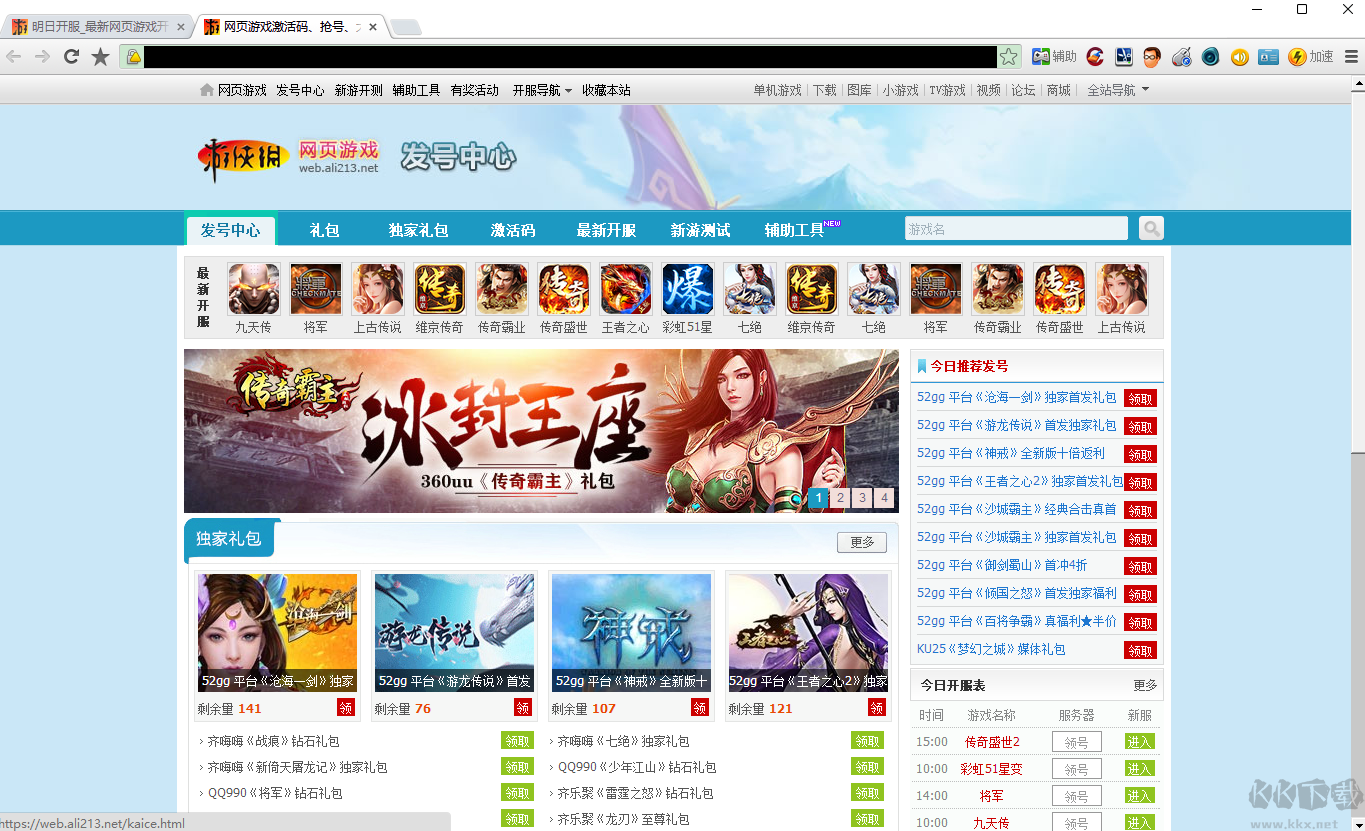Open the 52gg 平台《神戒》全新版十倍返利 link
This screenshot has width=1365, height=831.
point(1010,453)
